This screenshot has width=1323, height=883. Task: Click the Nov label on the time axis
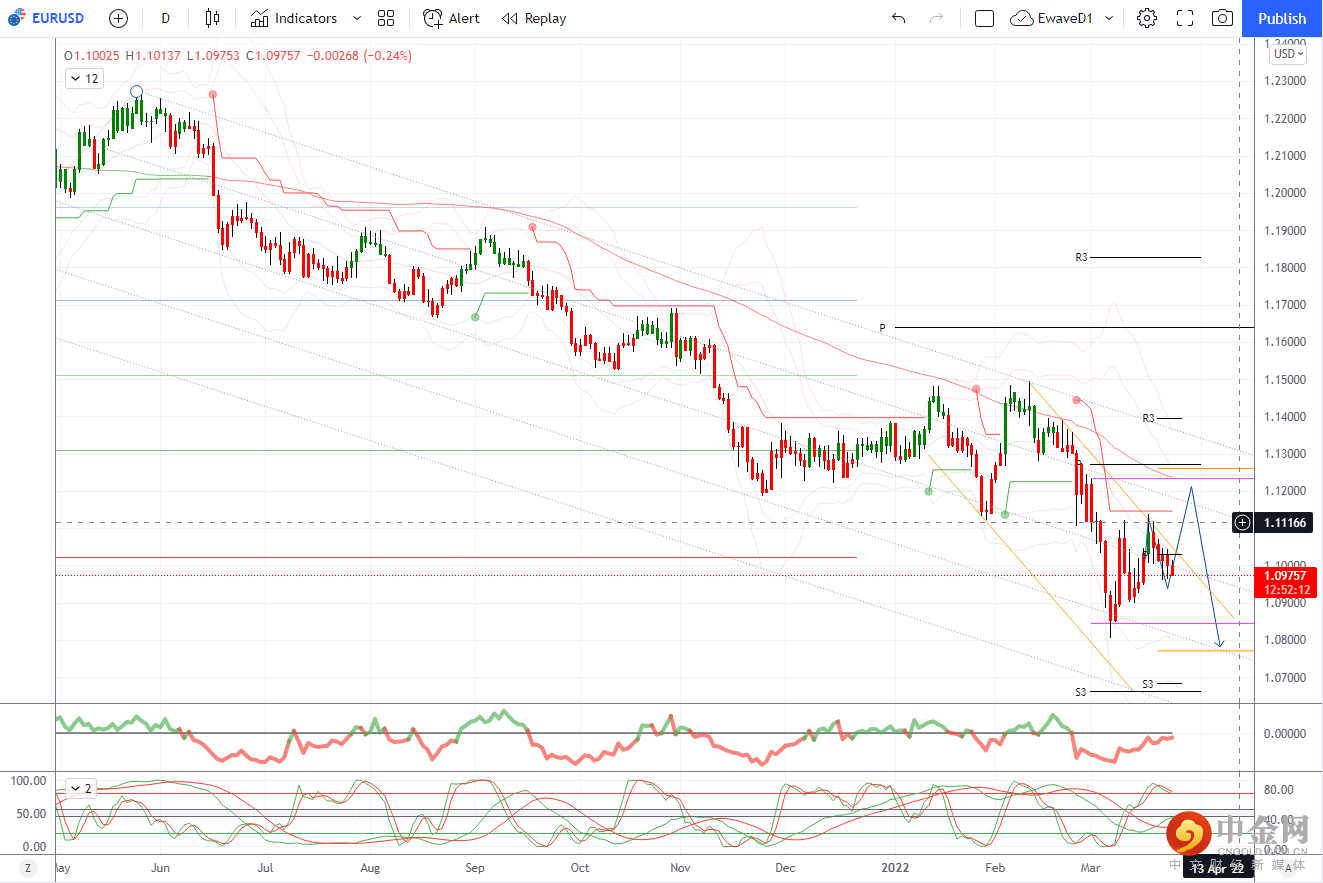(680, 867)
